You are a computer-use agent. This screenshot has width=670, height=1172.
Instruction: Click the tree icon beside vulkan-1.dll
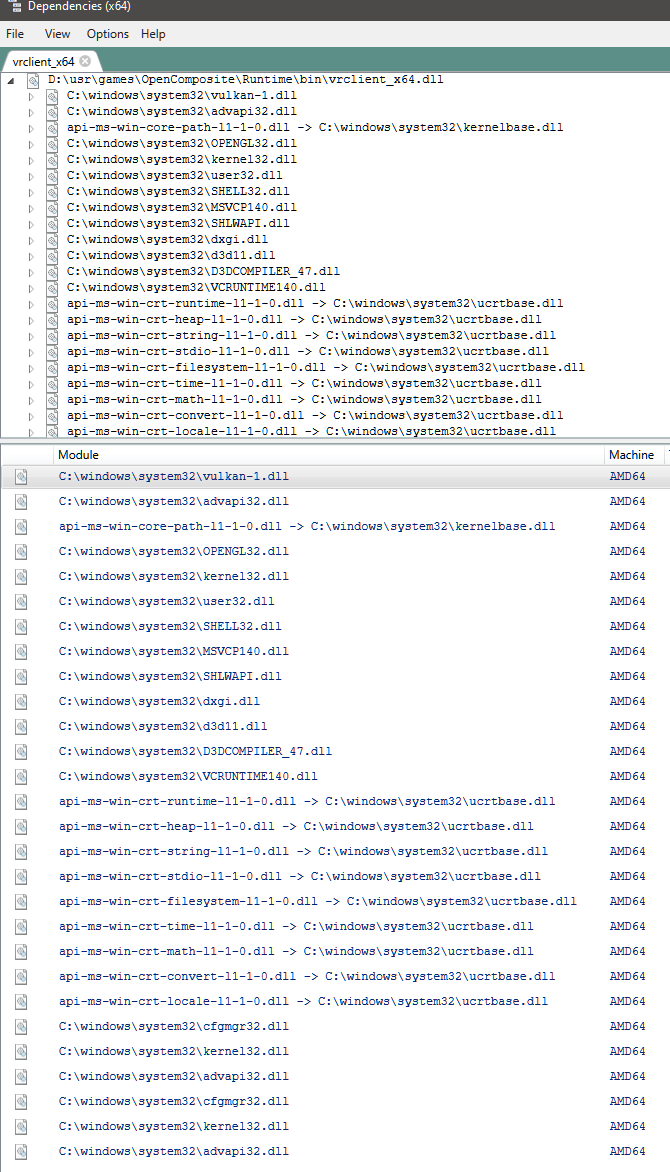tap(52, 96)
